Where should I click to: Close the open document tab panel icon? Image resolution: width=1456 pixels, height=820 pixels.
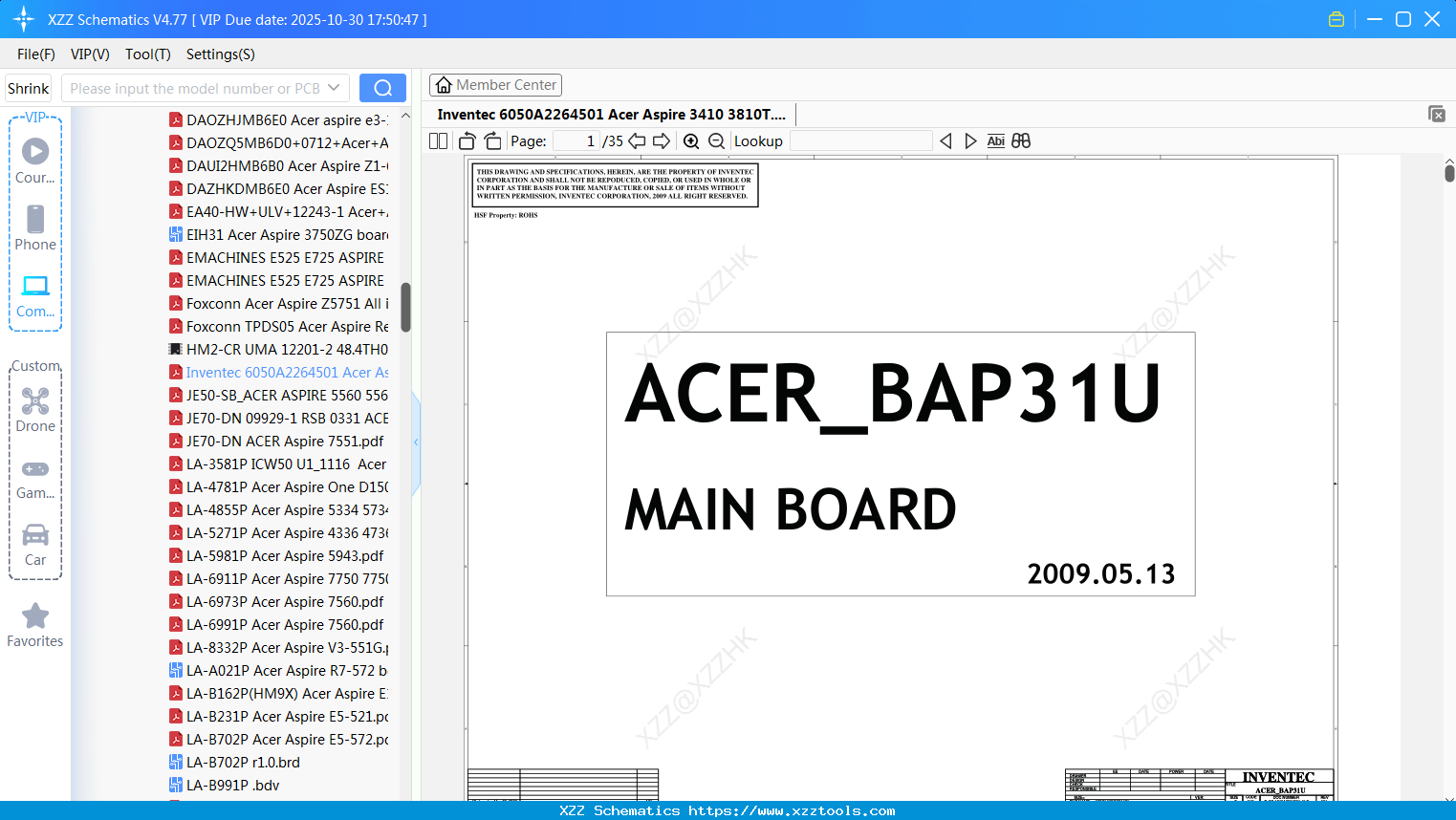coord(1437,114)
